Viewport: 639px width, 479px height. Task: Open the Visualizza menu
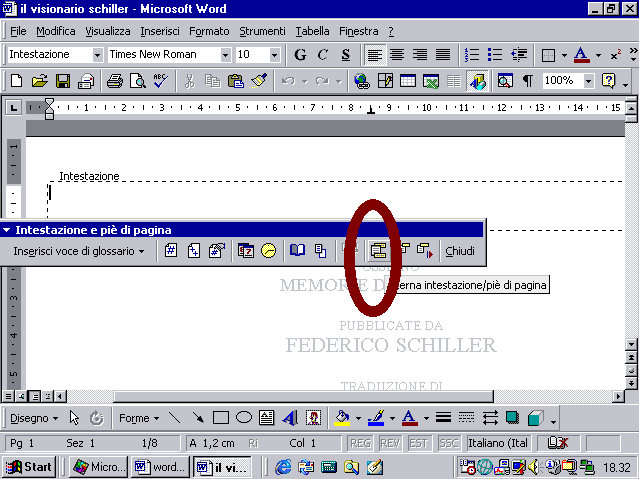(x=108, y=31)
